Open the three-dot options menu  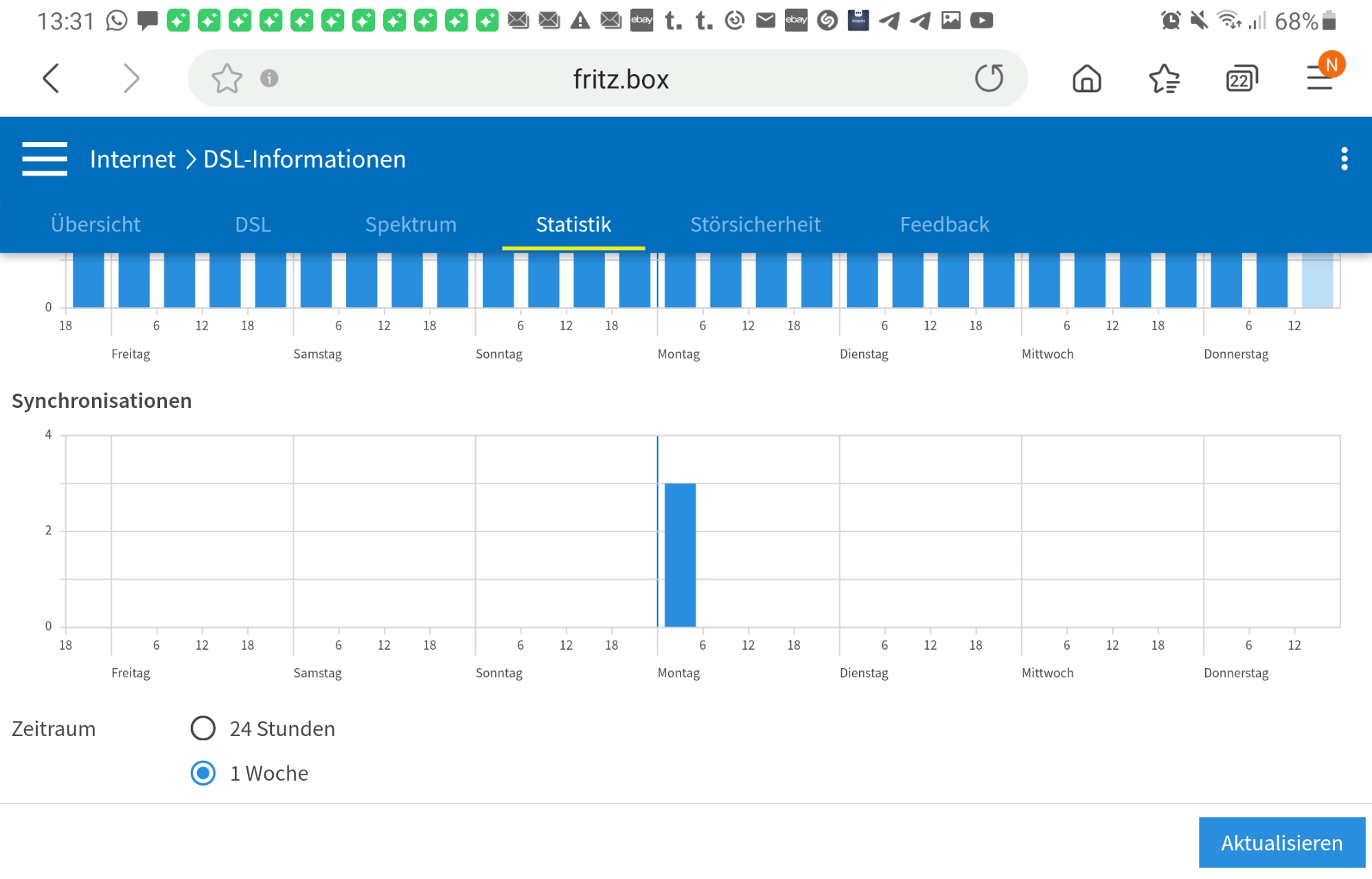pos(1344,159)
